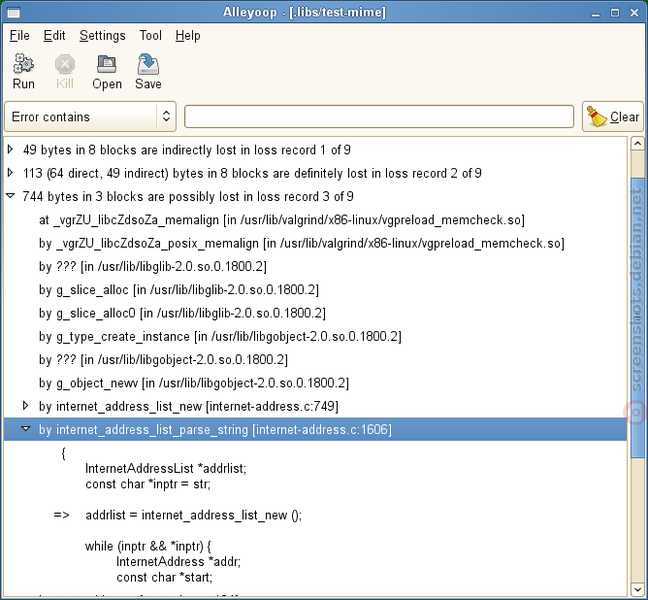Click the 'while (inptr && *inptr) {' line
This screenshot has width=648, height=600.
click(148, 546)
